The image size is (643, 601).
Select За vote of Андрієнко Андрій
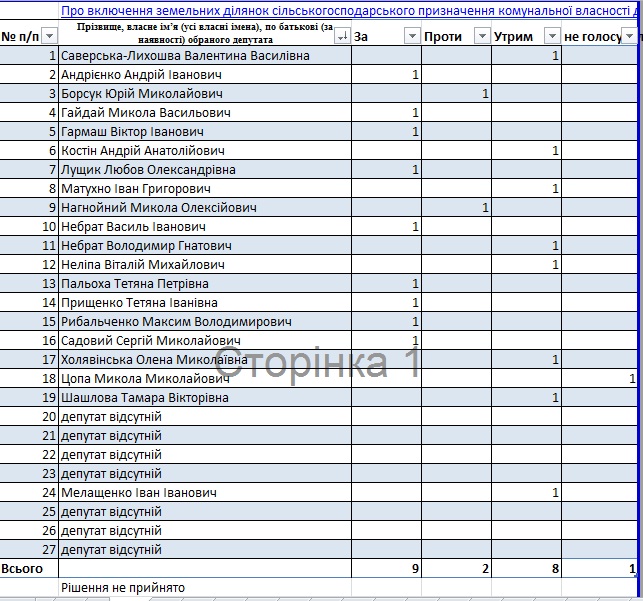387,75
